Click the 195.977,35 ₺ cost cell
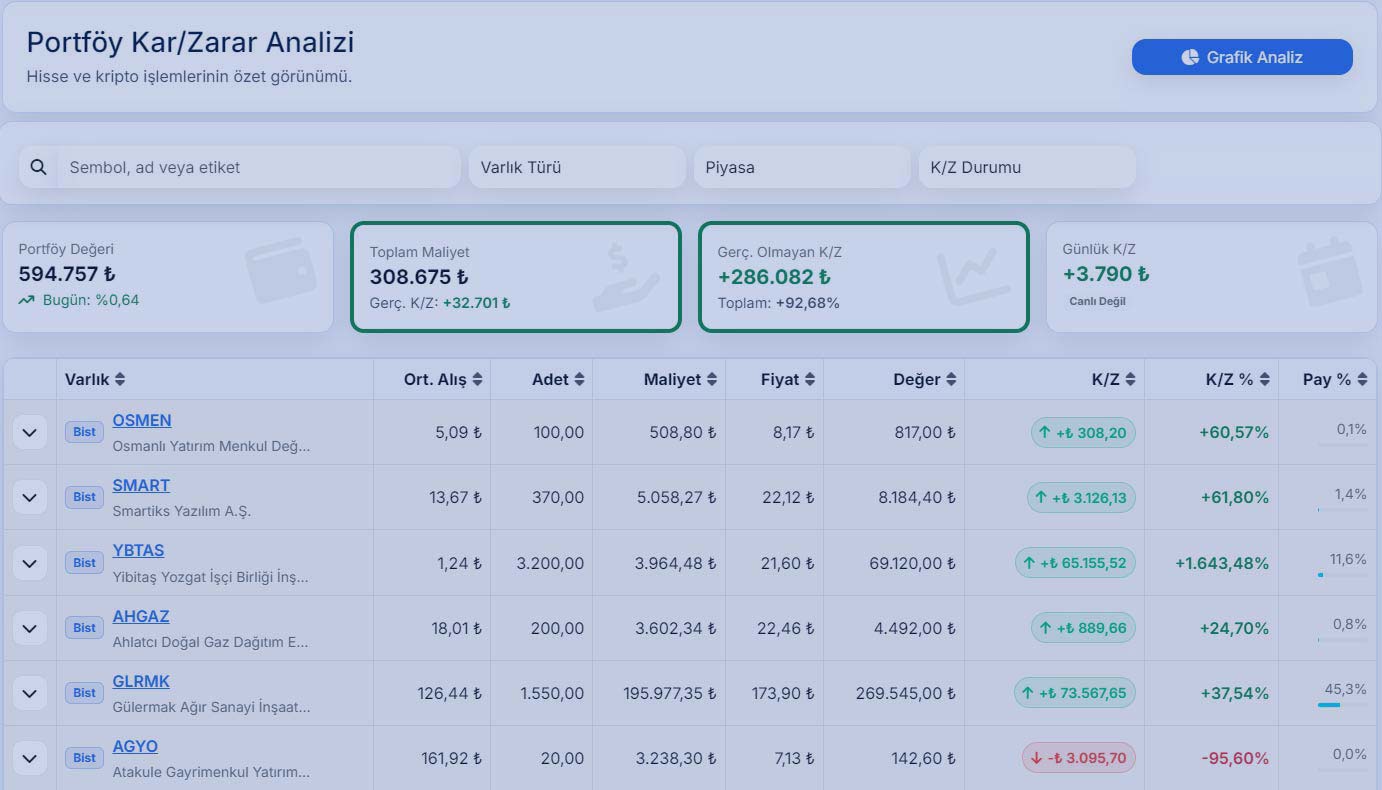The height and width of the screenshot is (790, 1382). (x=669, y=693)
